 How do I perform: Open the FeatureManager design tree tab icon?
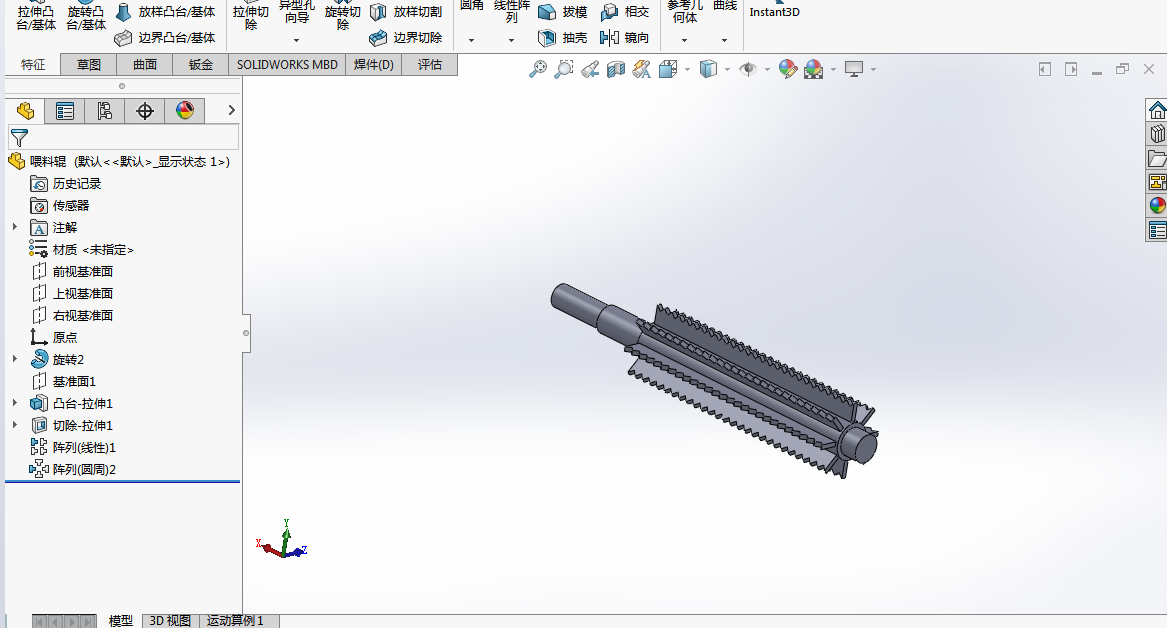25,111
